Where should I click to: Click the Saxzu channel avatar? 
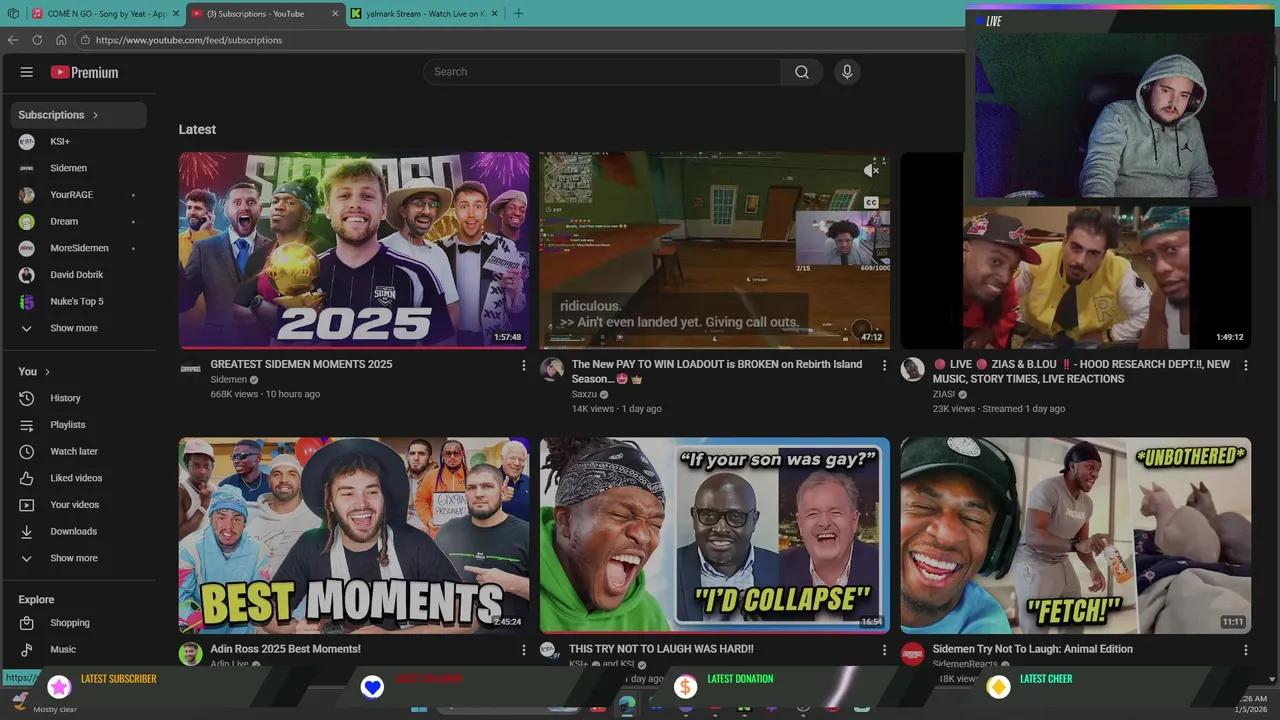[x=551, y=369]
